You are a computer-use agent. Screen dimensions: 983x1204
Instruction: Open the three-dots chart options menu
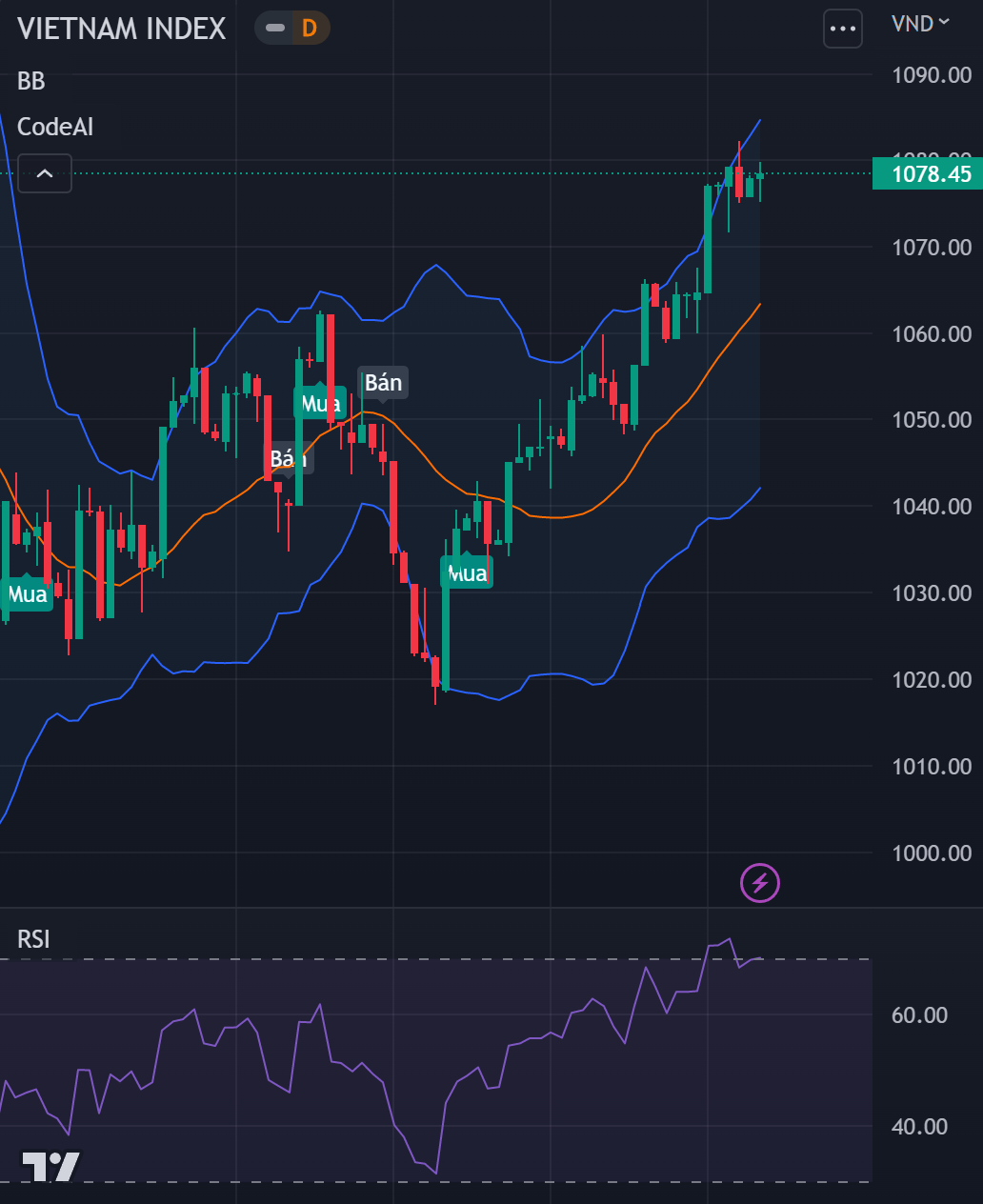coord(843,29)
